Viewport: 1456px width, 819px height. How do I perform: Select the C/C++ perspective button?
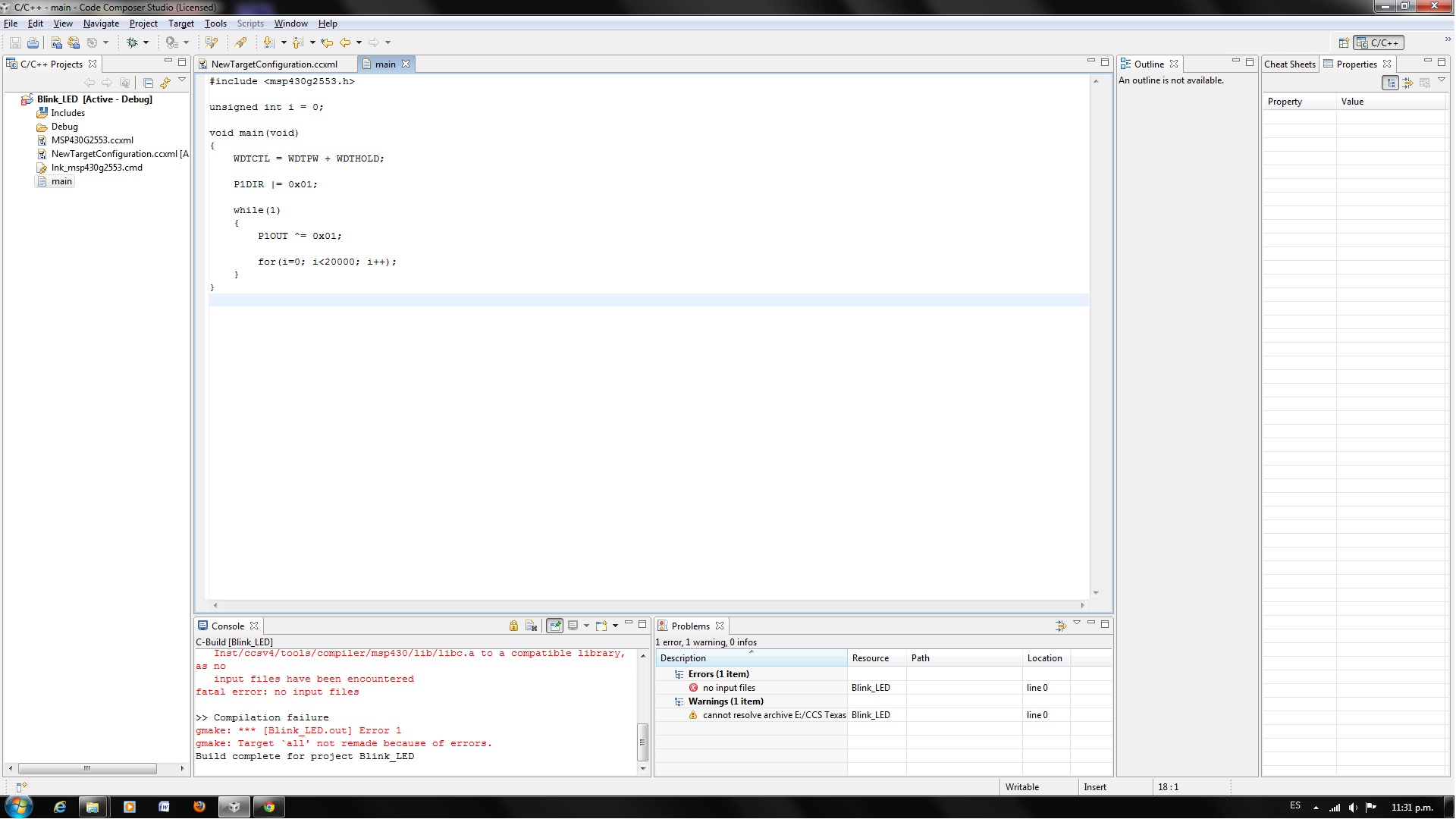pos(1379,42)
